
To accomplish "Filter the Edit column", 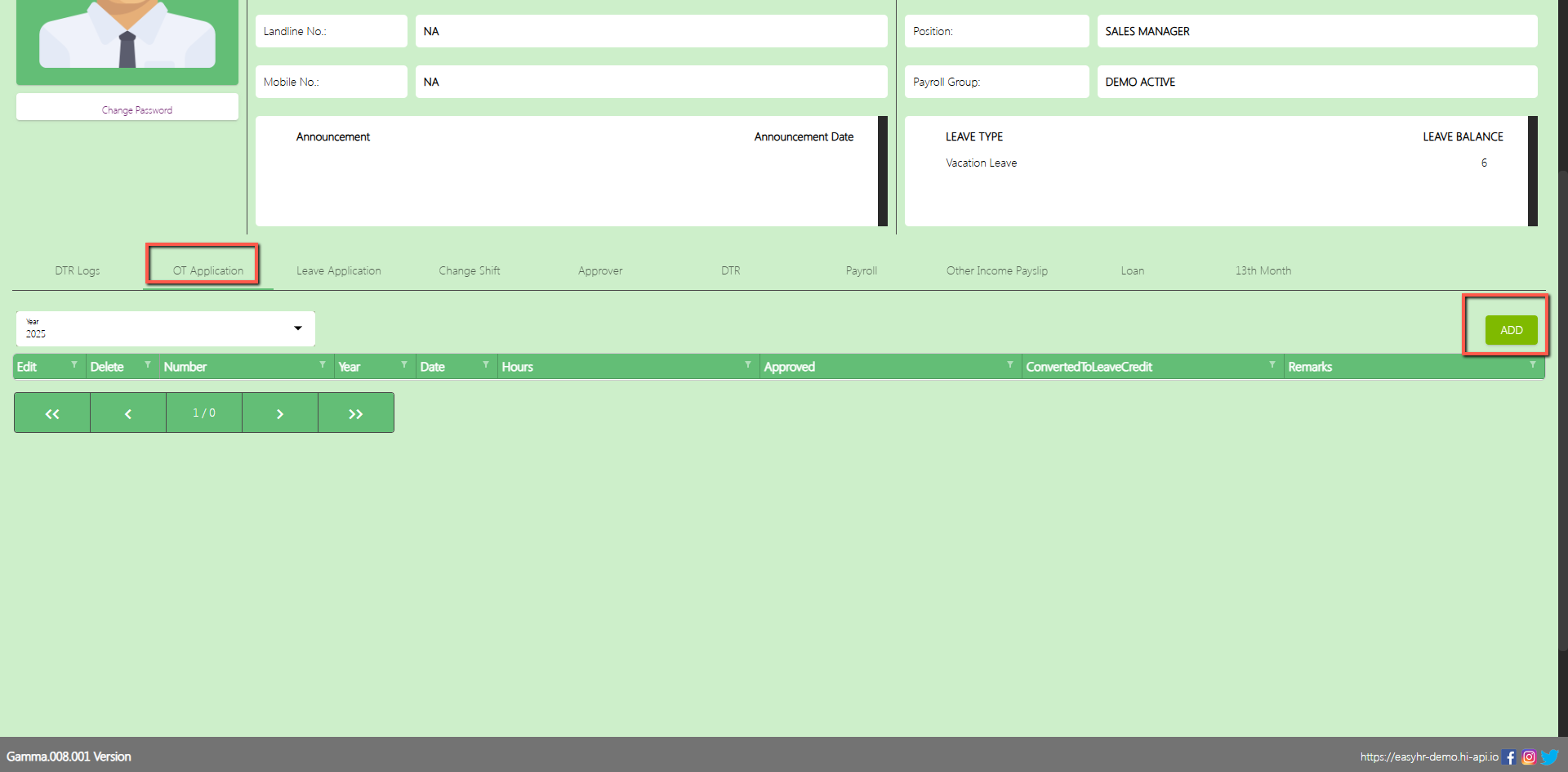I will tap(74, 364).
